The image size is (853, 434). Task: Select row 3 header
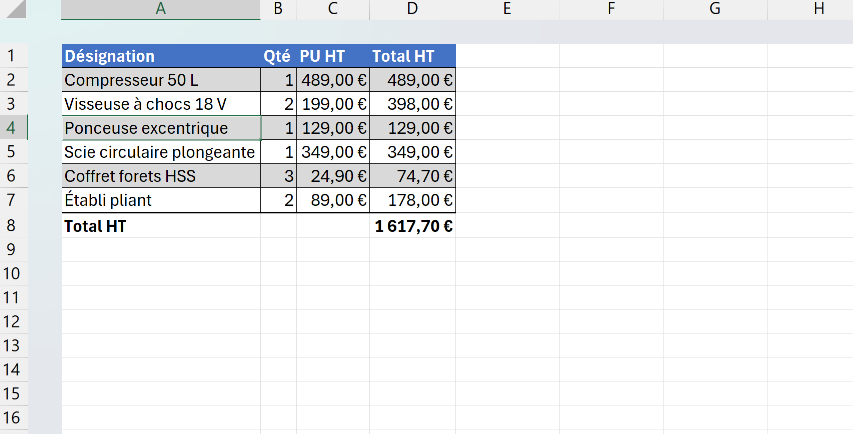coord(14,104)
